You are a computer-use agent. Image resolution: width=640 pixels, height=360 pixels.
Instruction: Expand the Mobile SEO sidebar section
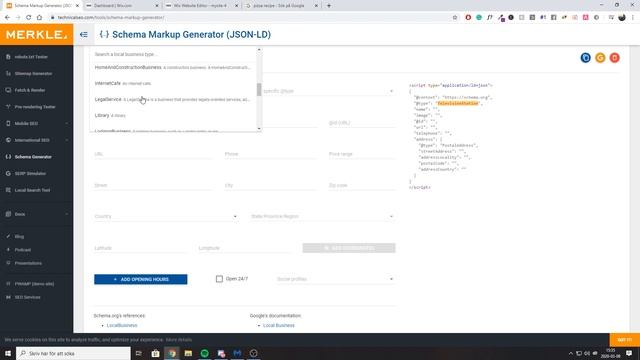click(37, 123)
